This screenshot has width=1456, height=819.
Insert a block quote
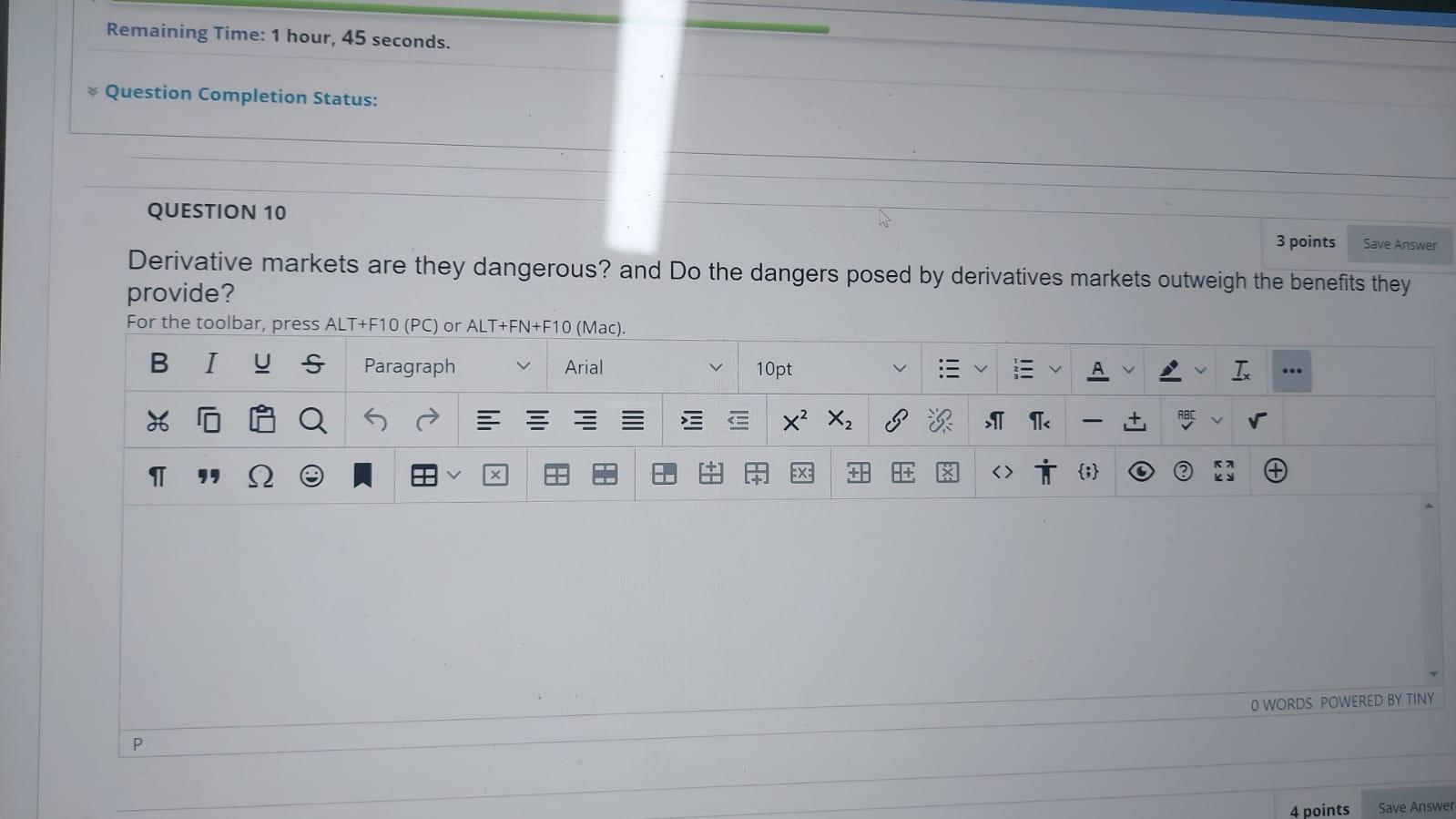(209, 476)
